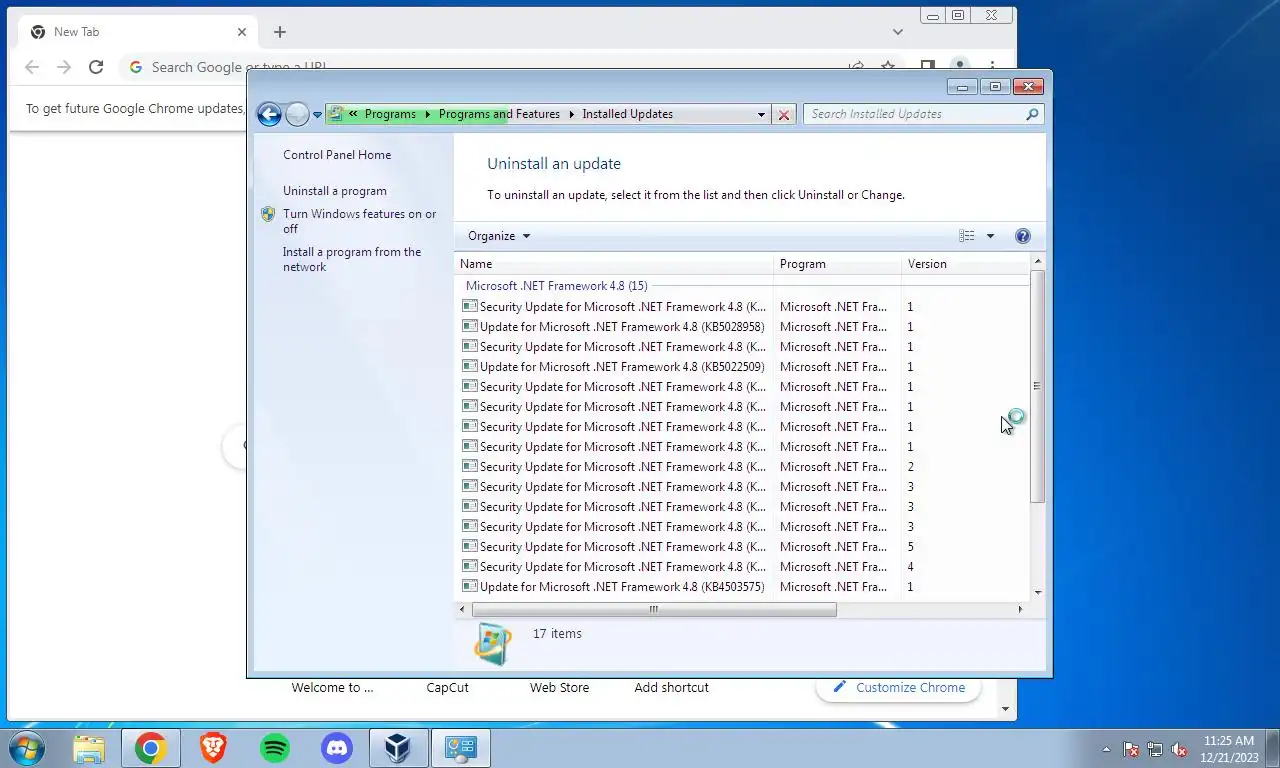This screenshot has height=768, width=1280.
Task: Reload the page in Chrome
Action: point(96,67)
